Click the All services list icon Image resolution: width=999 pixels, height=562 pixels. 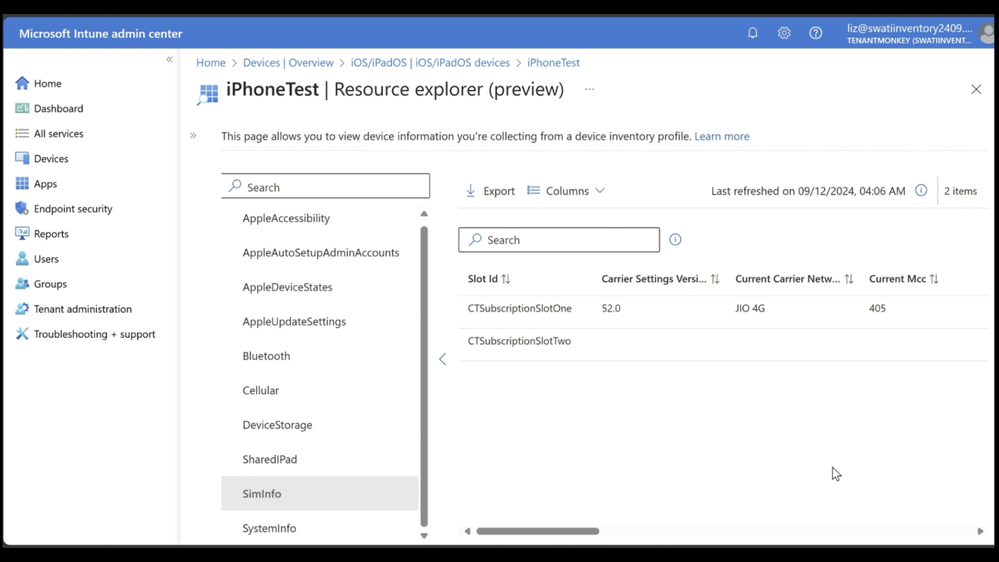[22, 133]
